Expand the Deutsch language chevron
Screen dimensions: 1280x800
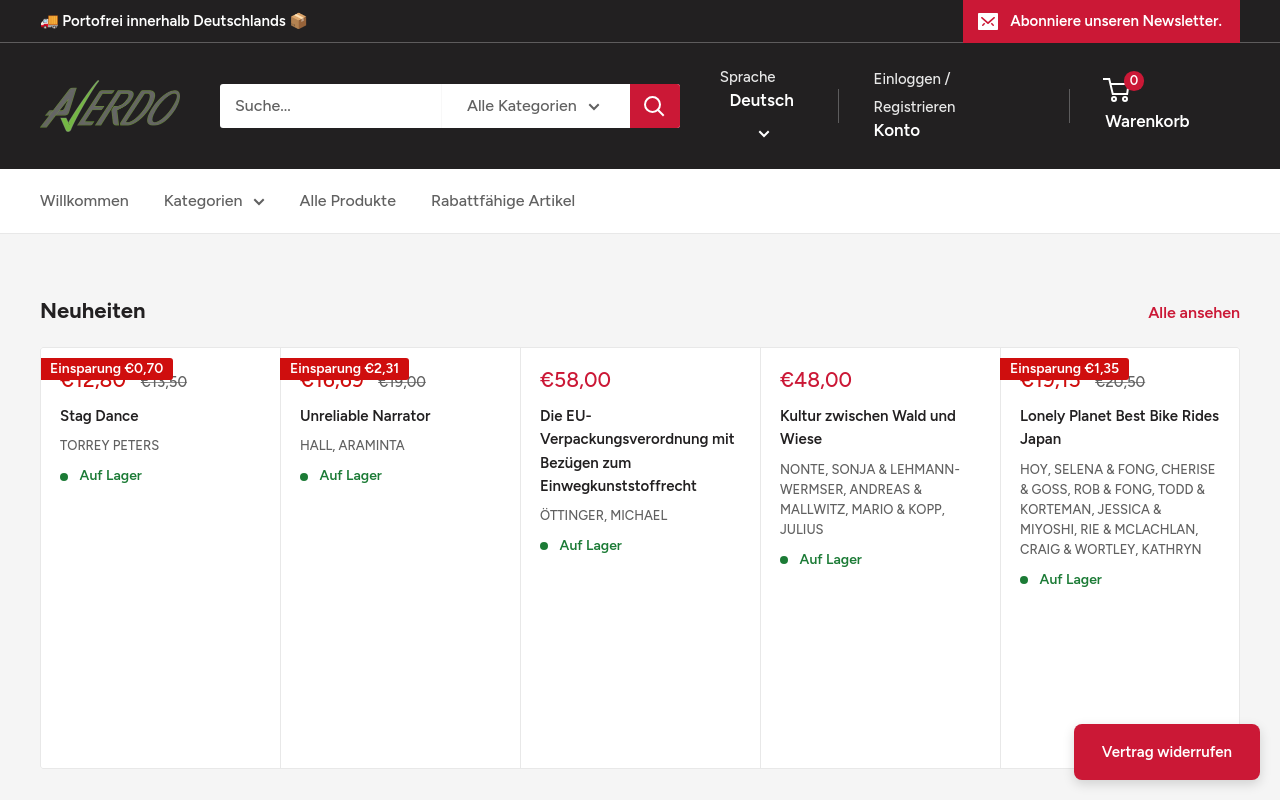pyautogui.click(x=763, y=133)
